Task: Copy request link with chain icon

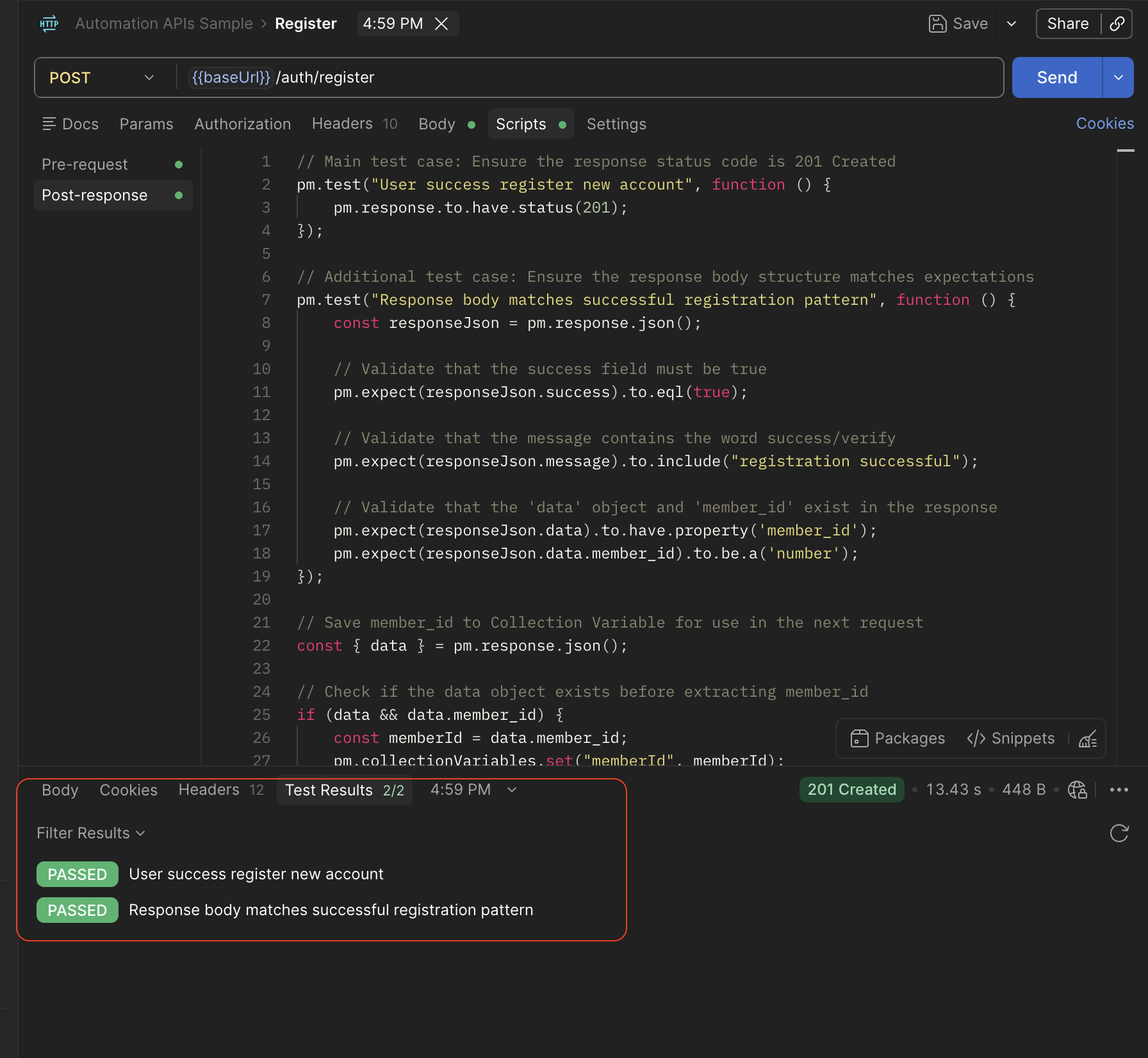Action: 1117,24
